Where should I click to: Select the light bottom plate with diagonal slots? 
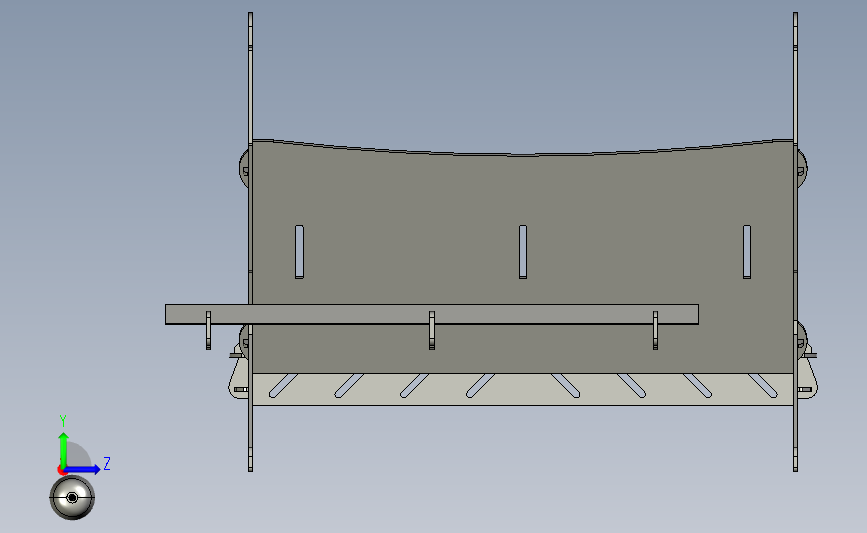coord(523,389)
